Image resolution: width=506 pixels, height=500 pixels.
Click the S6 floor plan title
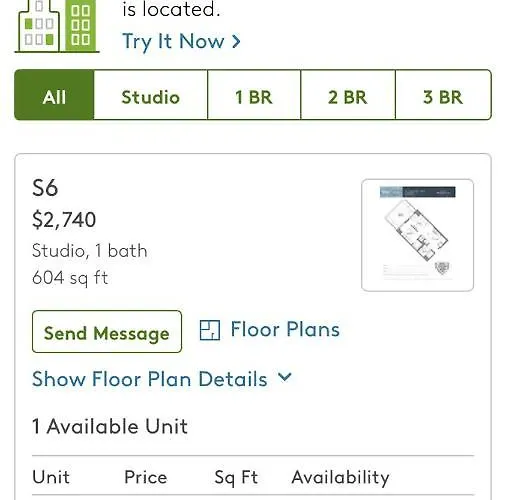coord(45,188)
